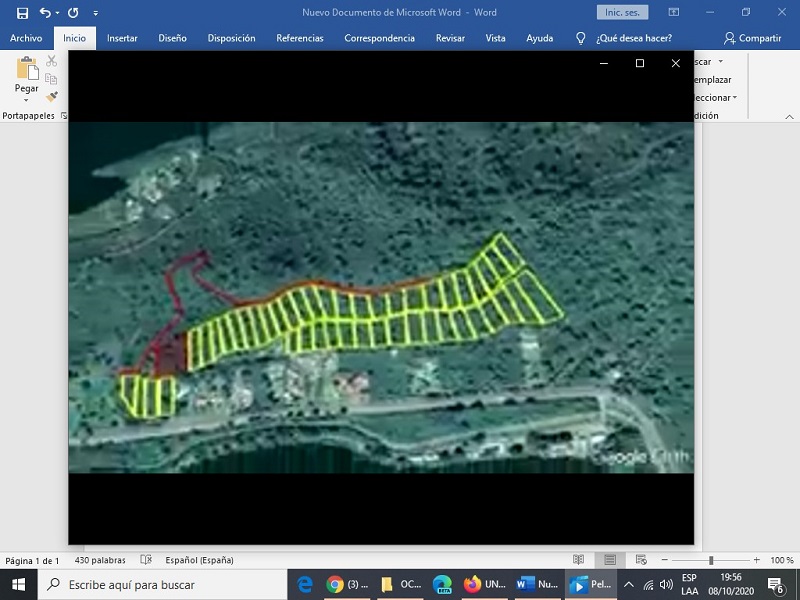
Task: Click the Redo icon in quick access
Action: tap(73, 13)
